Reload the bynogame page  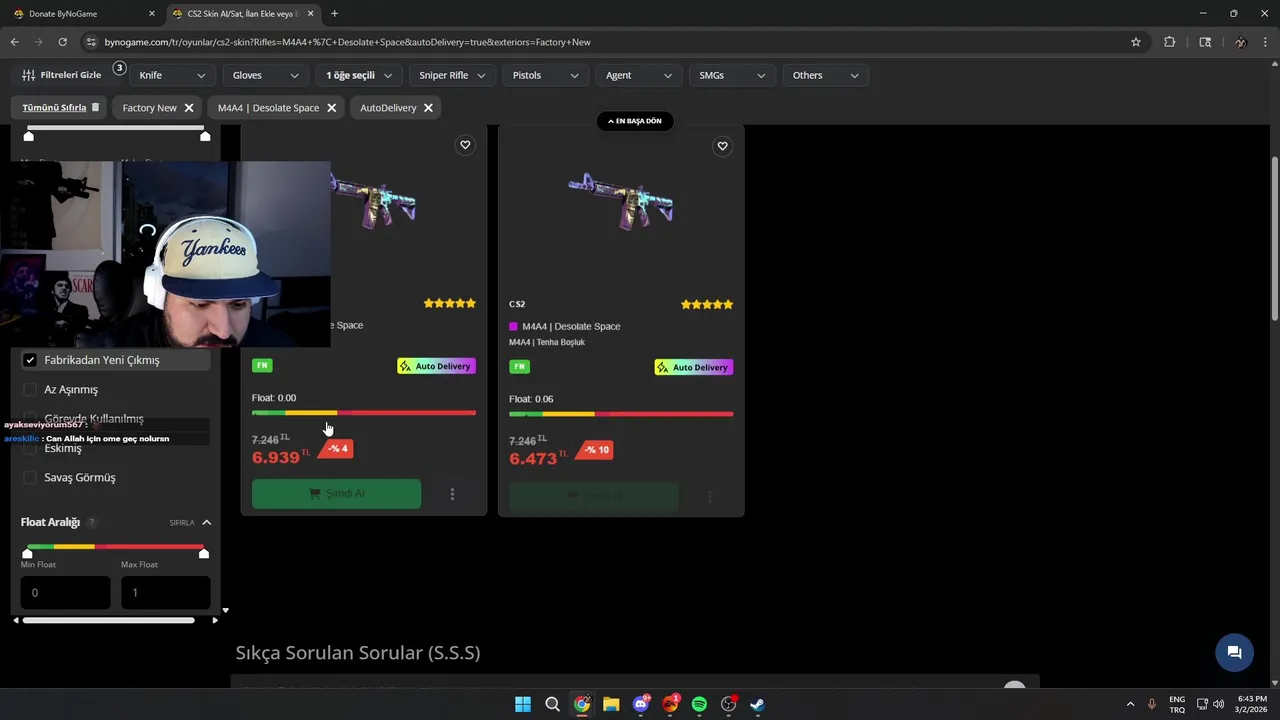point(62,42)
